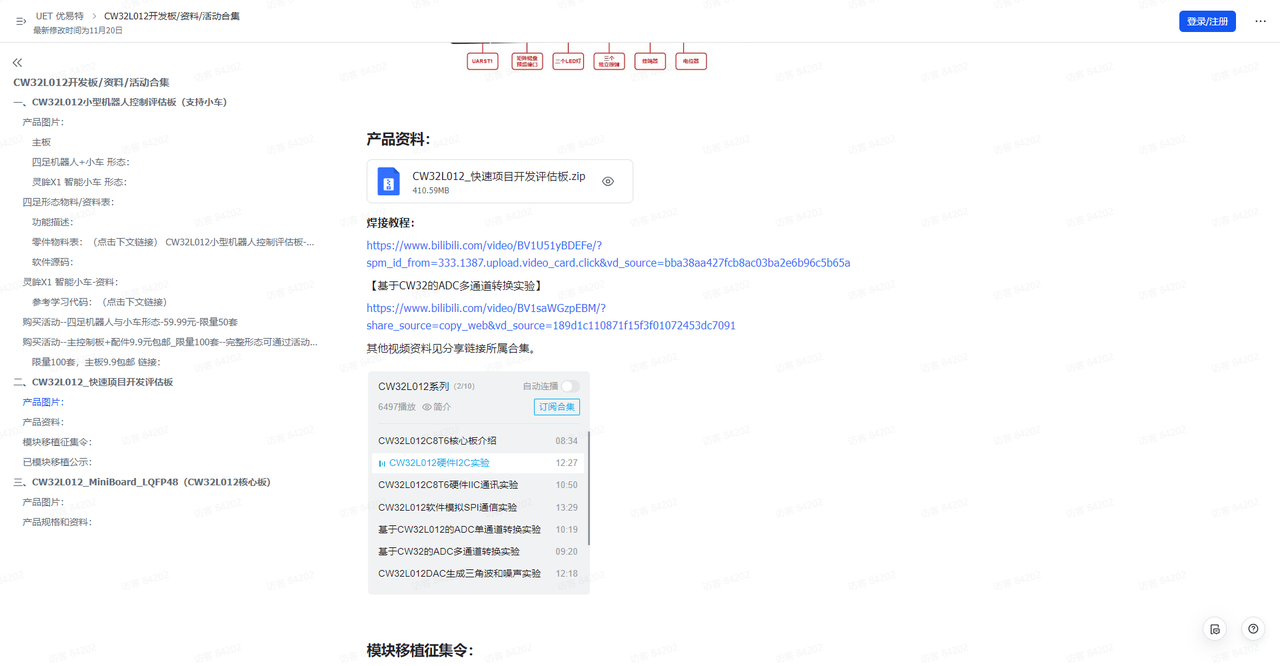The height and width of the screenshot is (666, 1280).
Task: Select playlist video CW32L012C8T6核心板介绍
Action: (x=438, y=440)
